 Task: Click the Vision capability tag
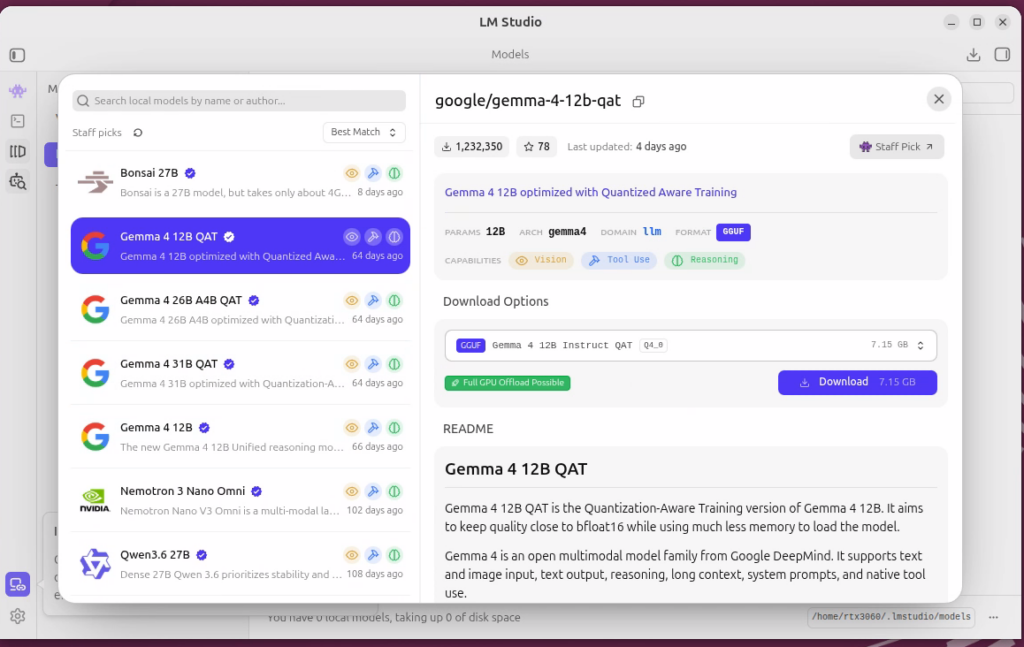point(541,260)
